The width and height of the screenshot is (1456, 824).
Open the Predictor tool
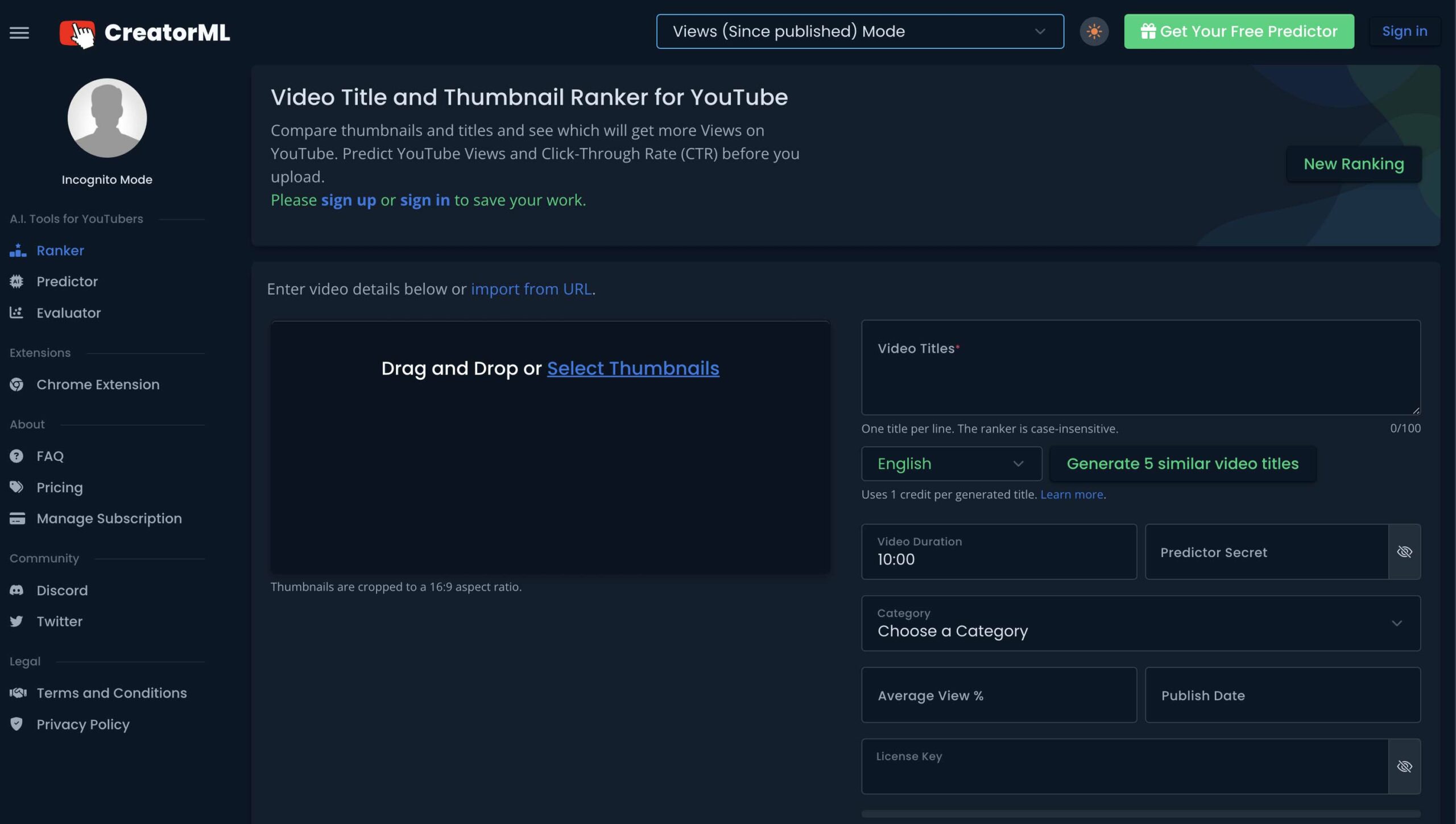[67, 281]
